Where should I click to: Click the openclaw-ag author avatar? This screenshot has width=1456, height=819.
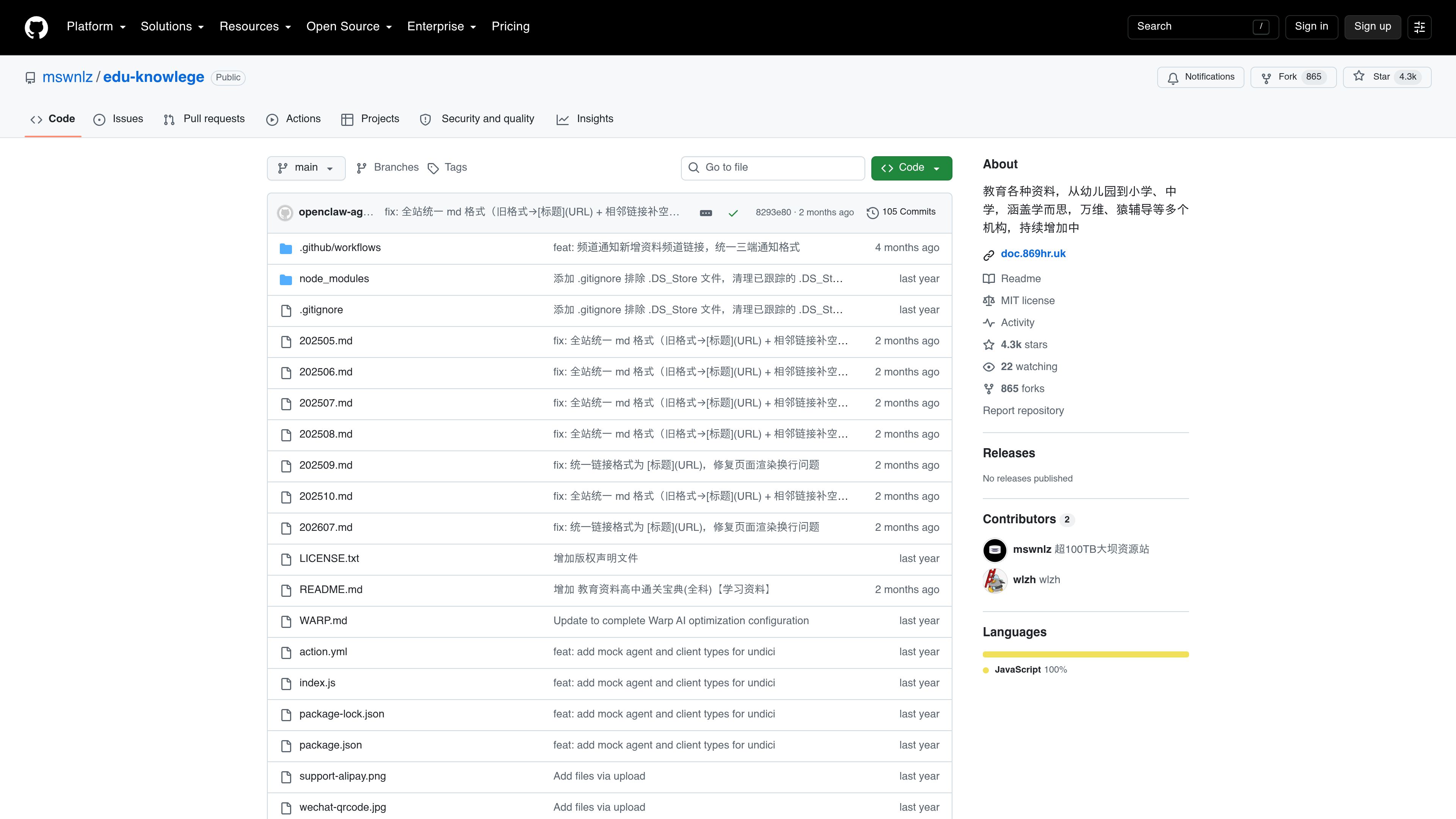tap(285, 213)
